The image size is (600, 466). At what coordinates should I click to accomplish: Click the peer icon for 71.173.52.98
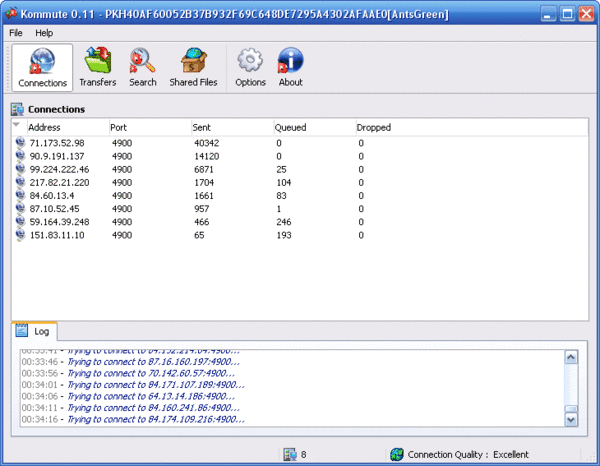point(20,143)
